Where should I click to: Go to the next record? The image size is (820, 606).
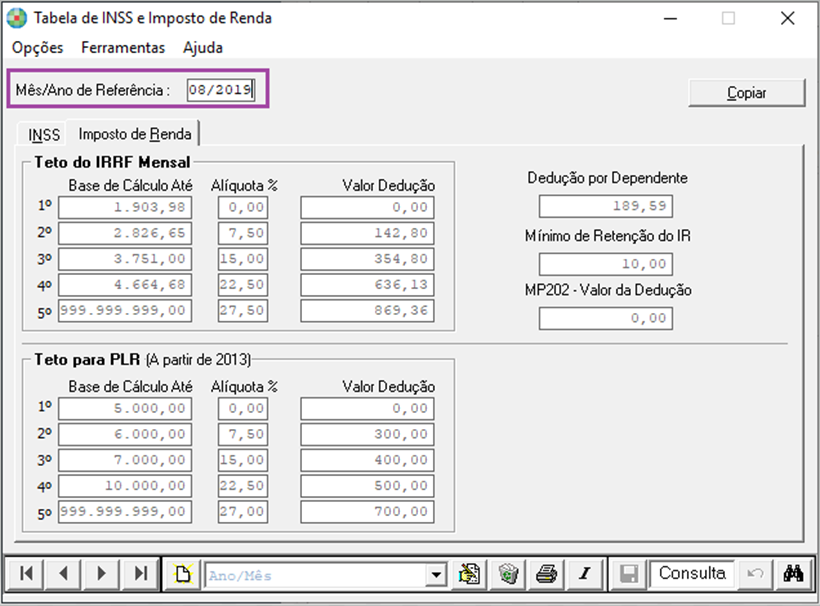pyautogui.click(x=102, y=574)
